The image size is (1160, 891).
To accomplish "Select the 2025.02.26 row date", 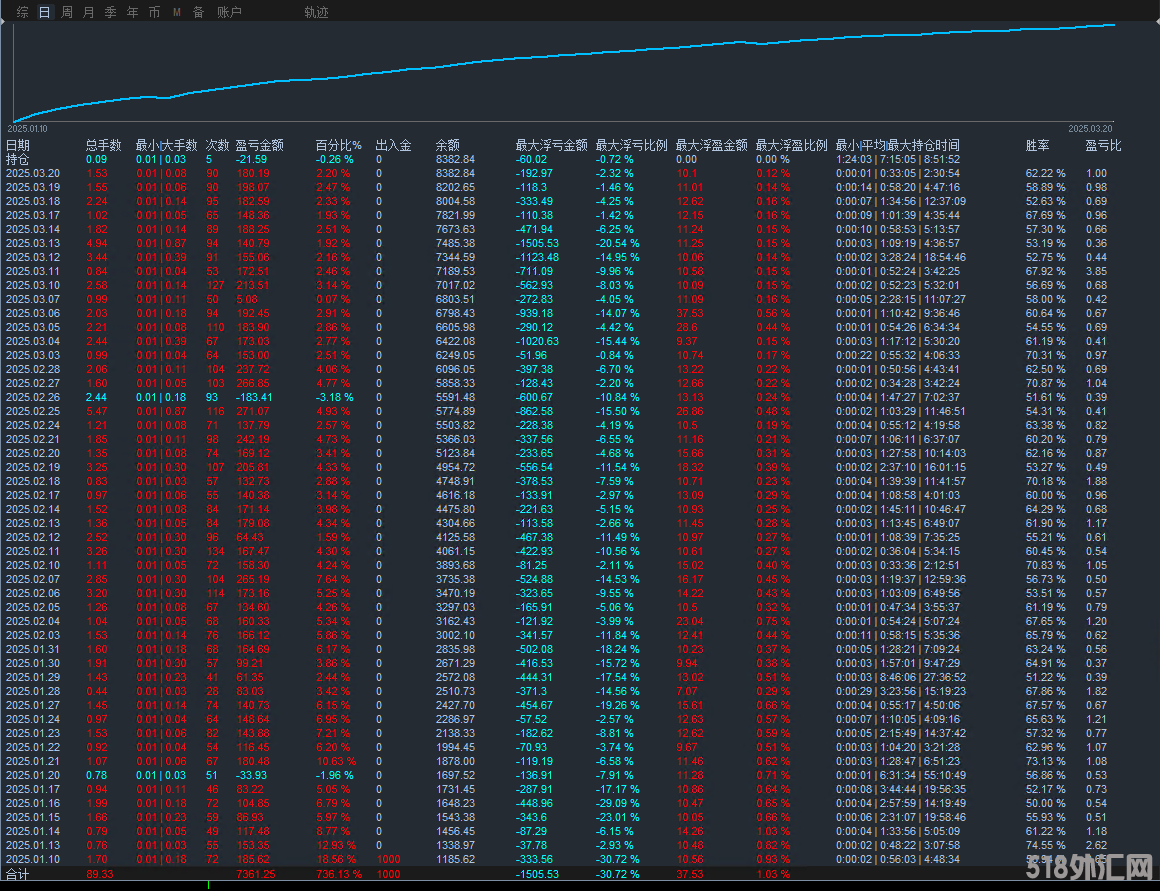I will 32,397.
